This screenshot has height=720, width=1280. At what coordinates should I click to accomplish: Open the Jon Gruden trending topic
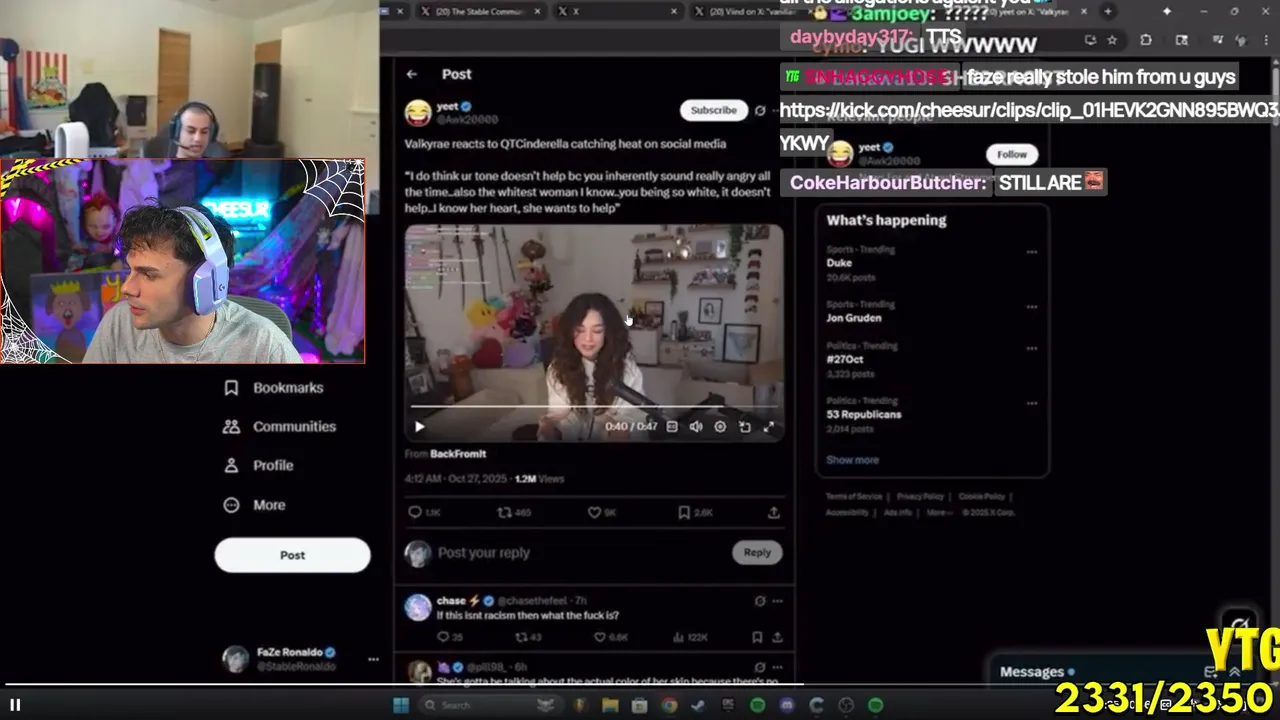coord(854,318)
